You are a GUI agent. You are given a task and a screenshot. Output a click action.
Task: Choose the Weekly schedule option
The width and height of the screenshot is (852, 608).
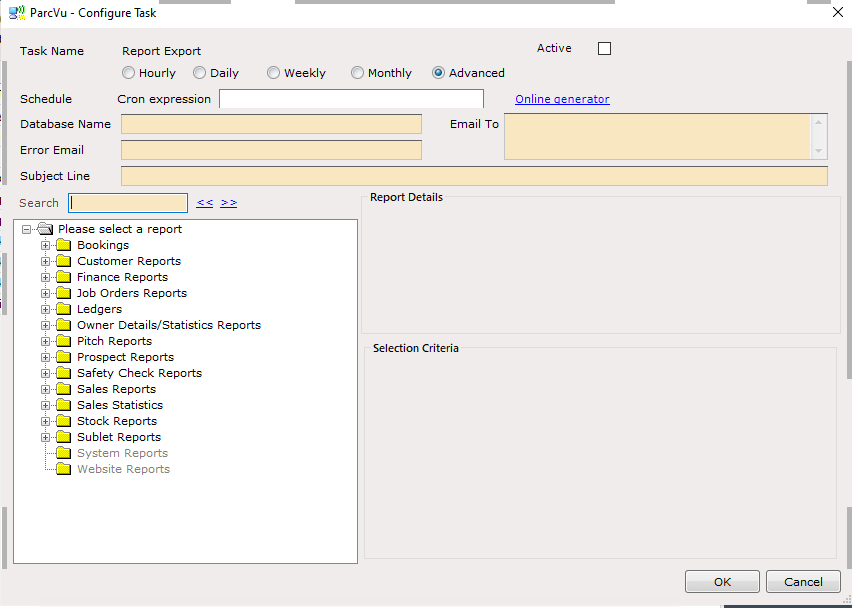coord(273,73)
